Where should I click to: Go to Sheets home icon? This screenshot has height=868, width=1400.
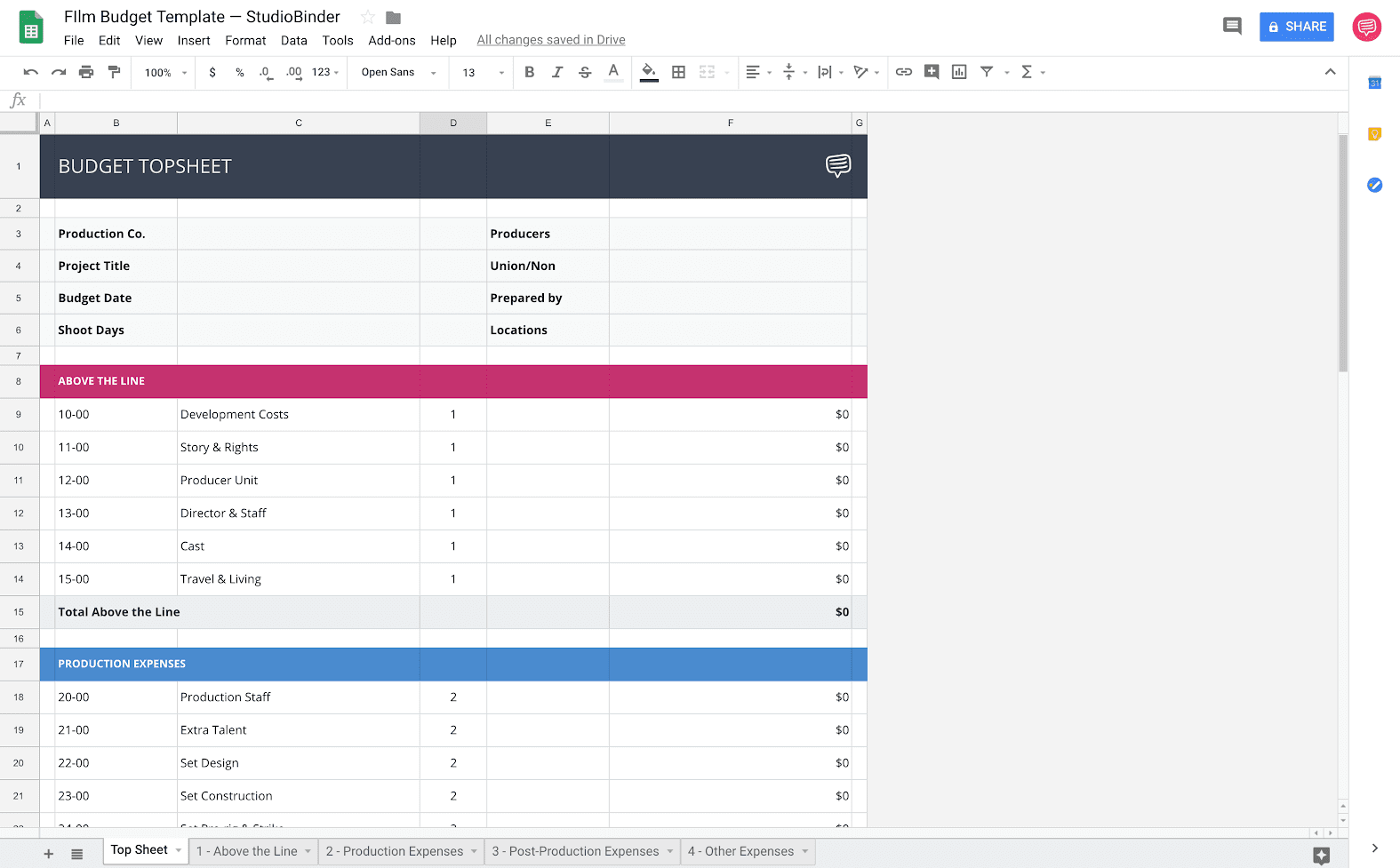point(31,28)
